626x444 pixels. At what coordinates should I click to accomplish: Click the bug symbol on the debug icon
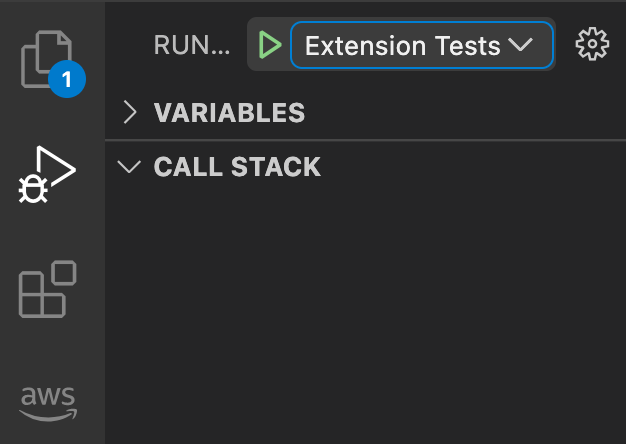[33, 189]
